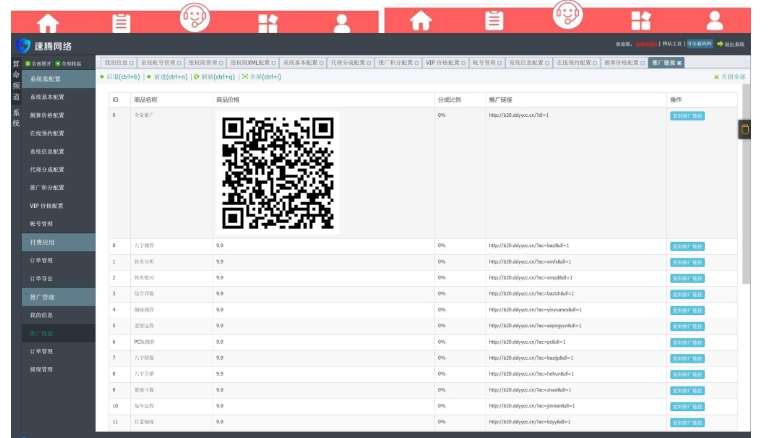Click the 刷新(ctrl+q) refresh icon

[x=197, y=77]
